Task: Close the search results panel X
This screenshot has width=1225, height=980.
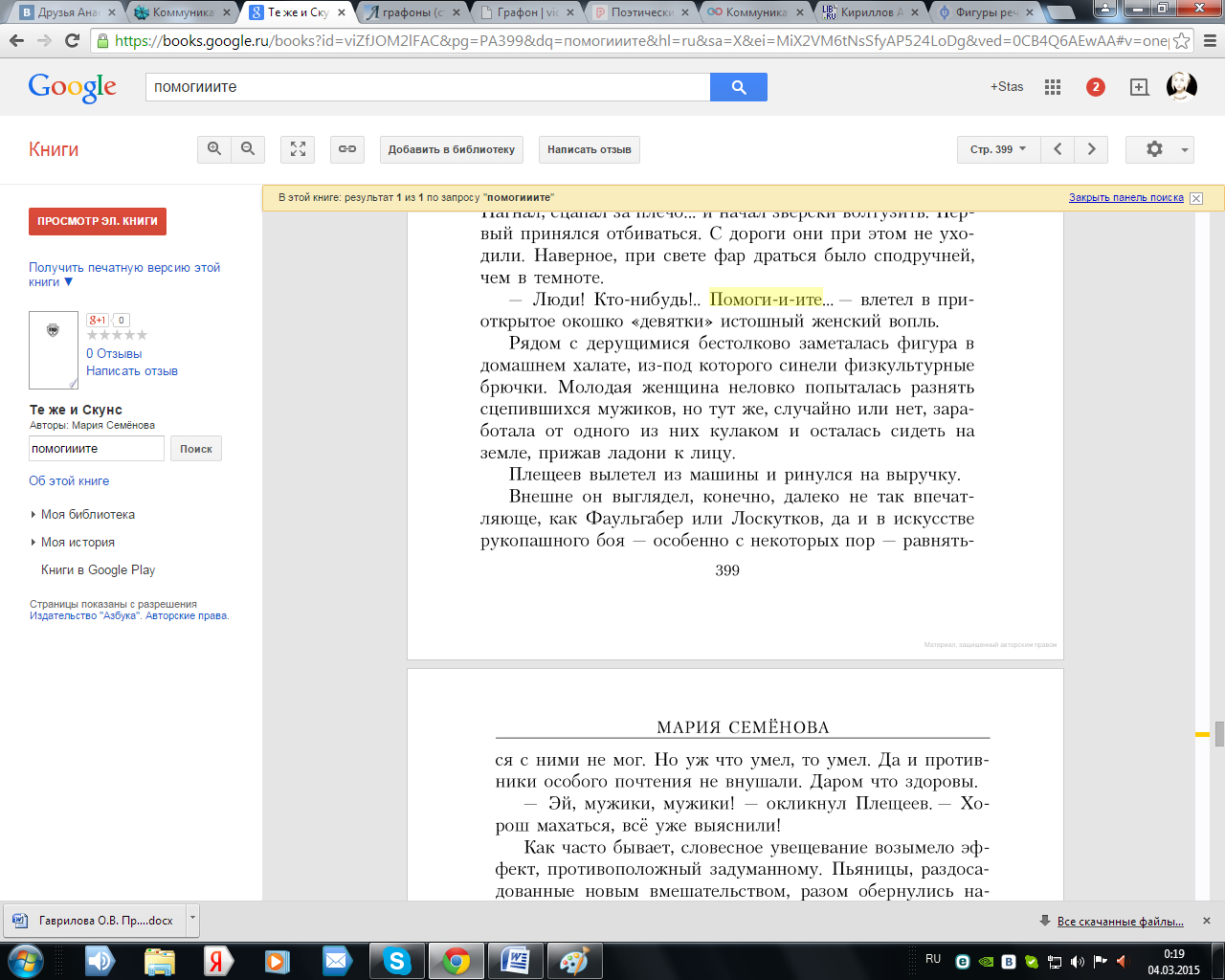Action: pyautogui.click(x=1196, y=198)
